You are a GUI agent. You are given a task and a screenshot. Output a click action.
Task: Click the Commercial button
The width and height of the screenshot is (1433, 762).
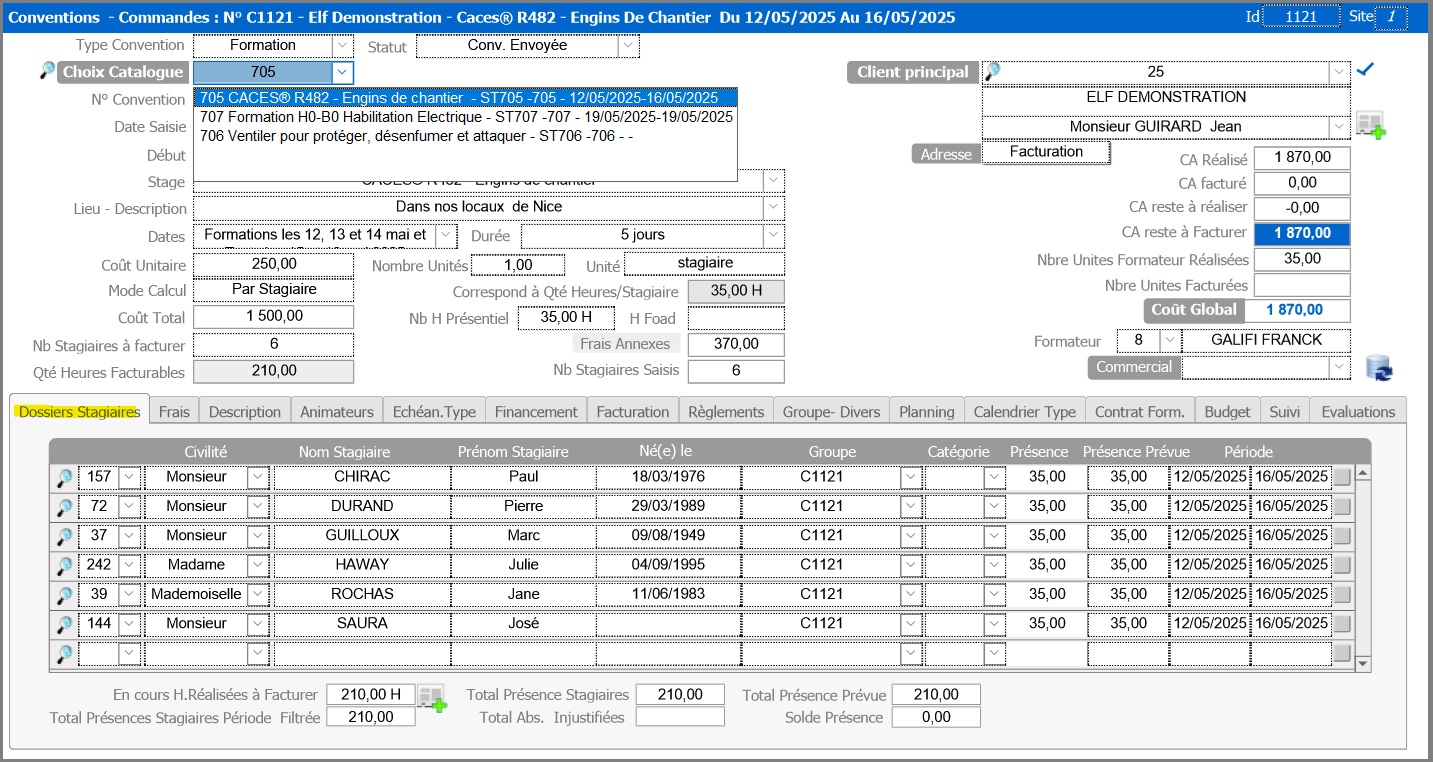1133,367
